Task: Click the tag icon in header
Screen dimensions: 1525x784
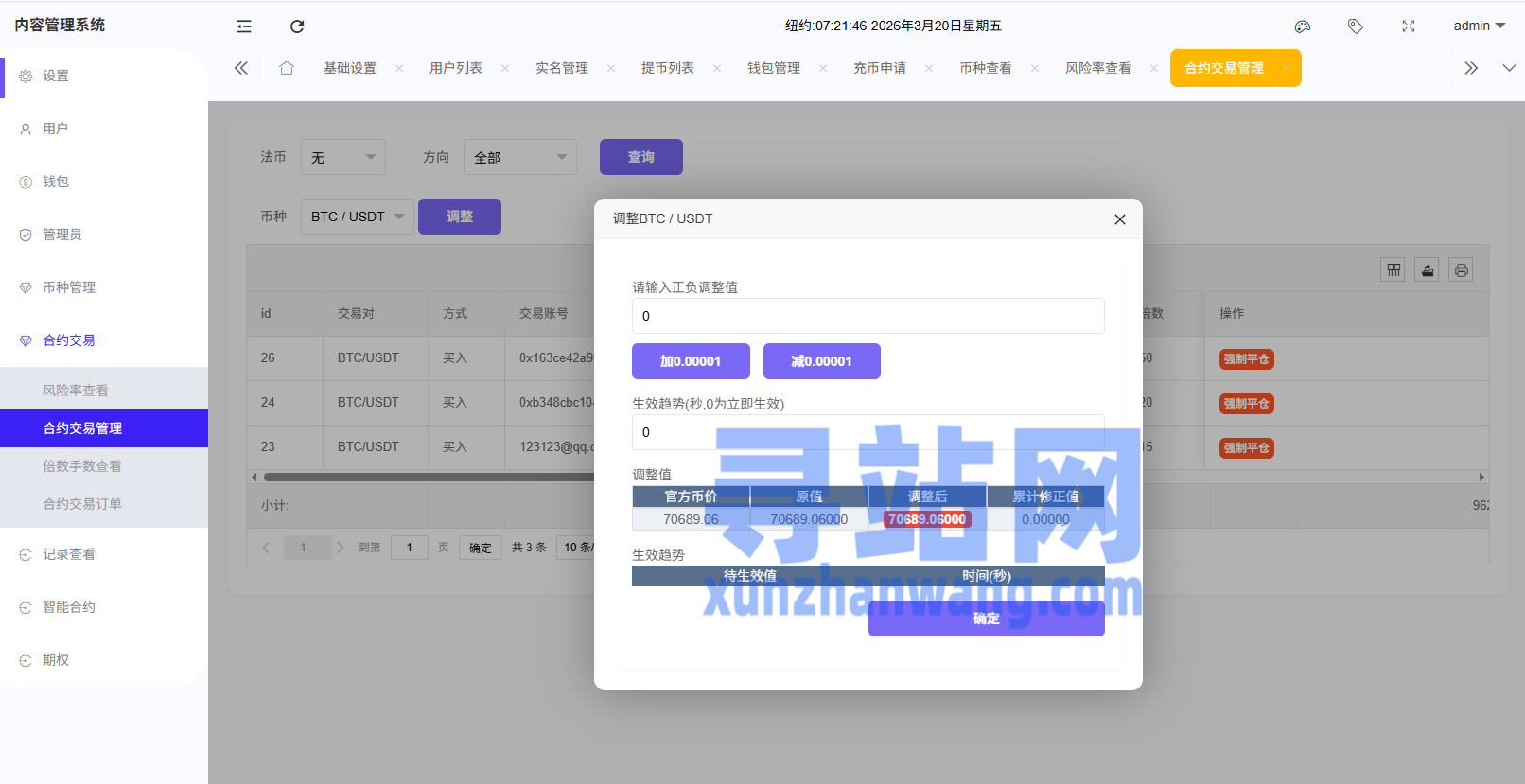Action: tap(1356, 26)
